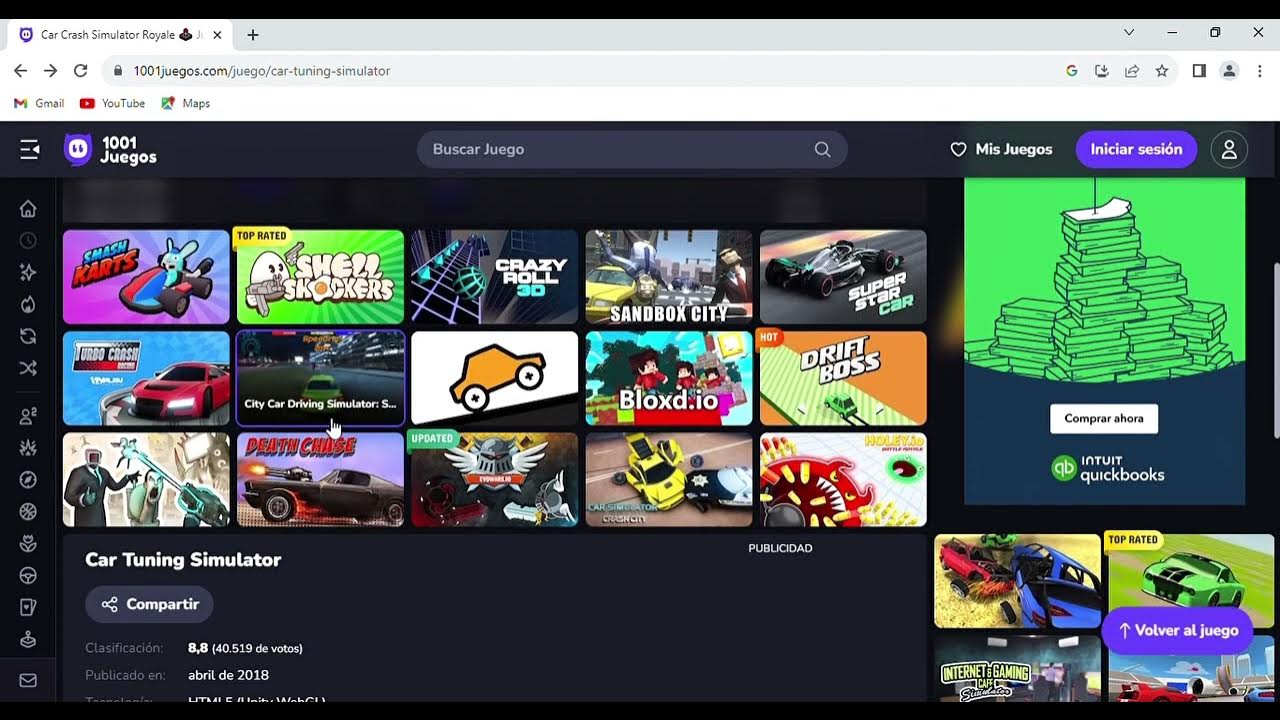Open joystick arcade icon in sidebar
Screen dimensions: 1280x720
click(28, 639)
